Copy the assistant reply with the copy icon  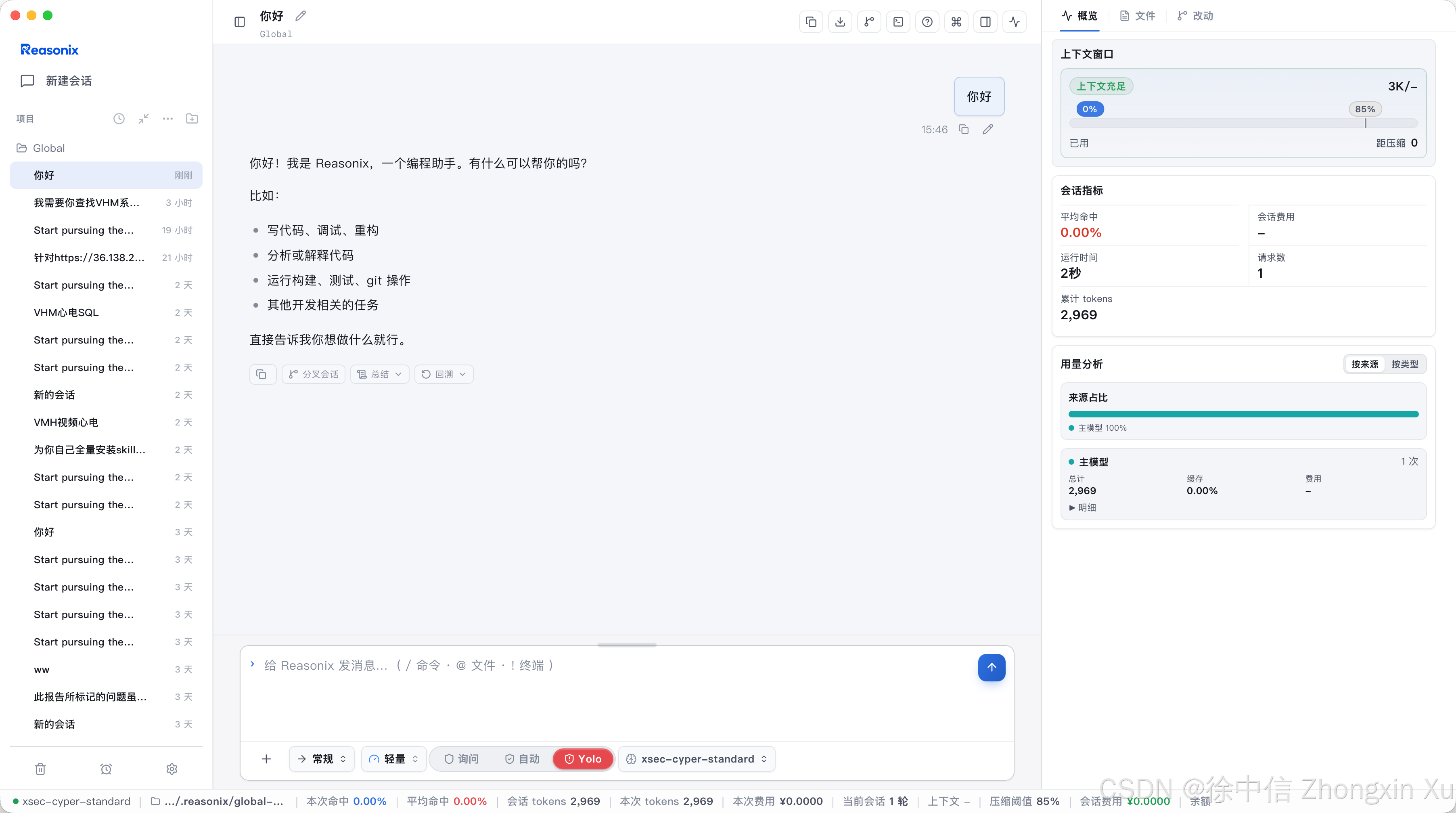tap(262, 374)
